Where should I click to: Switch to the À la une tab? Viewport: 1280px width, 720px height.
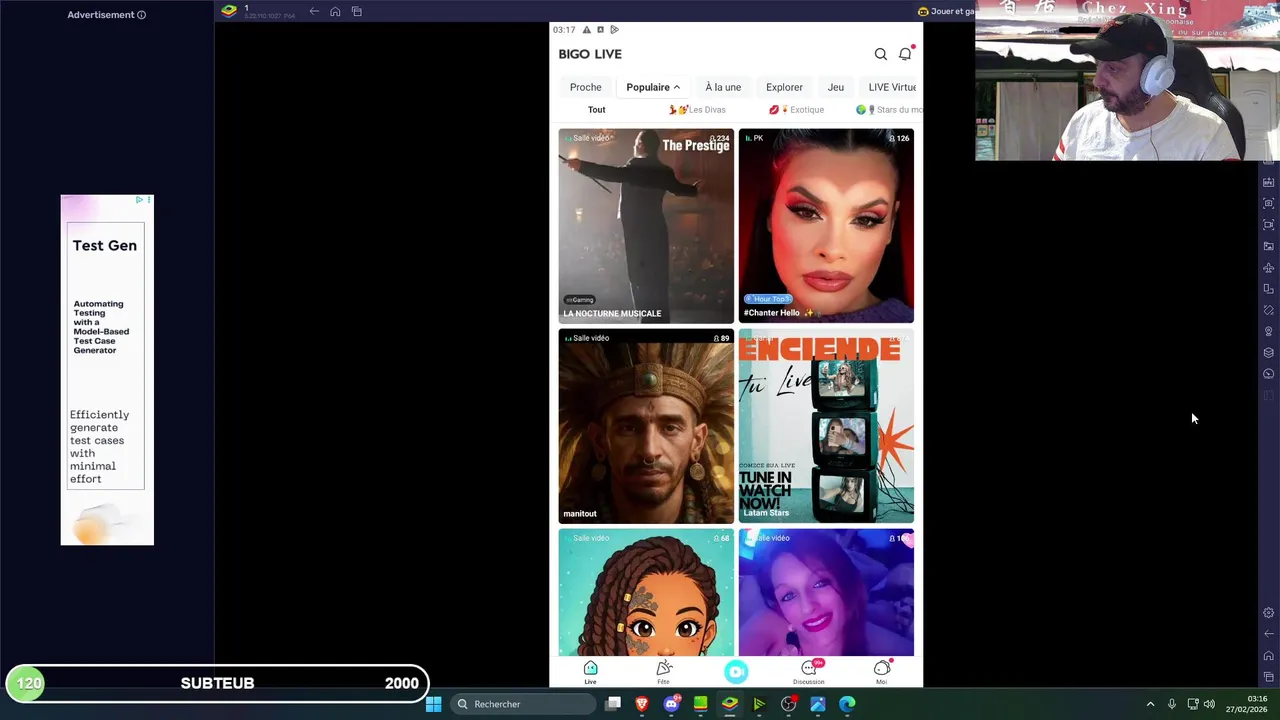[x=723, y=87]
